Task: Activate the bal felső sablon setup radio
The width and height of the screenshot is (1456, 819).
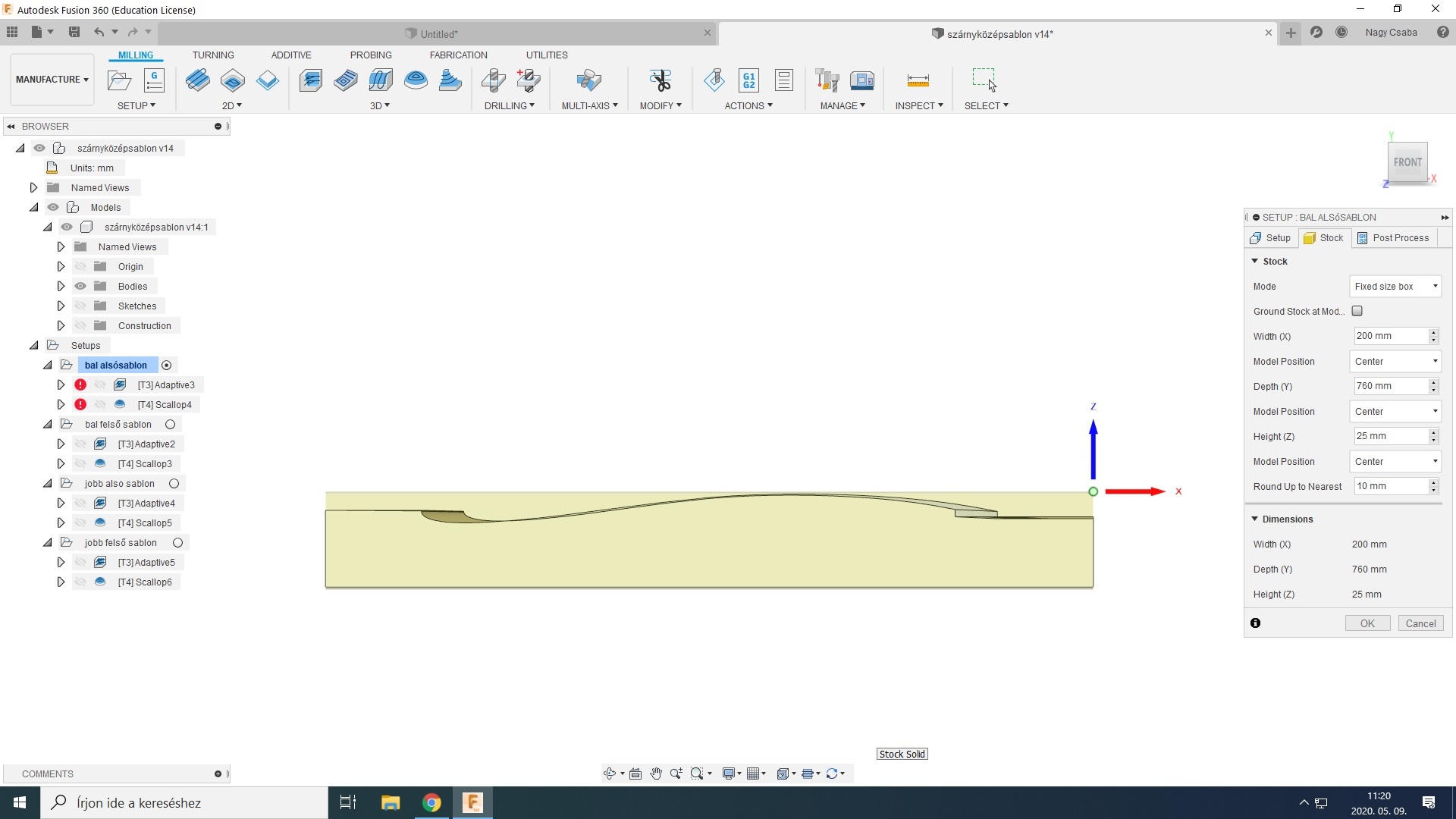Action: click(170, 425)
